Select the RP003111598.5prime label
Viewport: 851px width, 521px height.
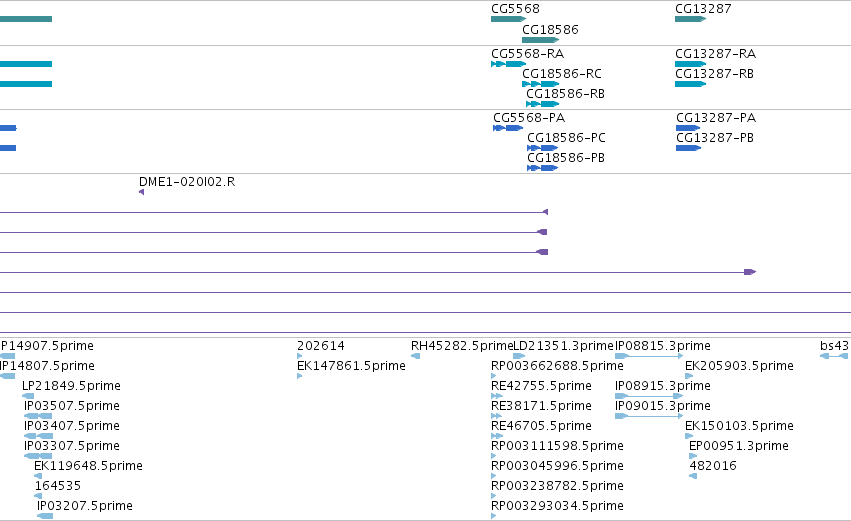click(x=557, y=446)
